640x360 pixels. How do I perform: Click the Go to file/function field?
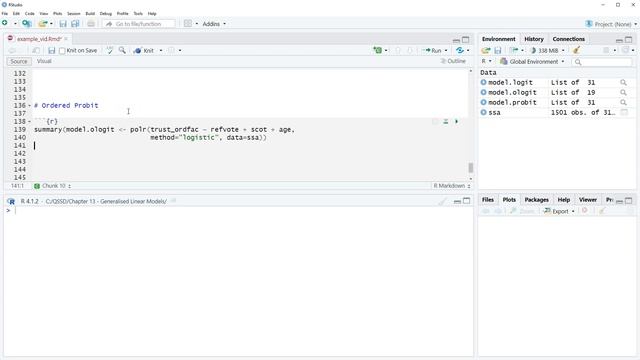[139, 24]
